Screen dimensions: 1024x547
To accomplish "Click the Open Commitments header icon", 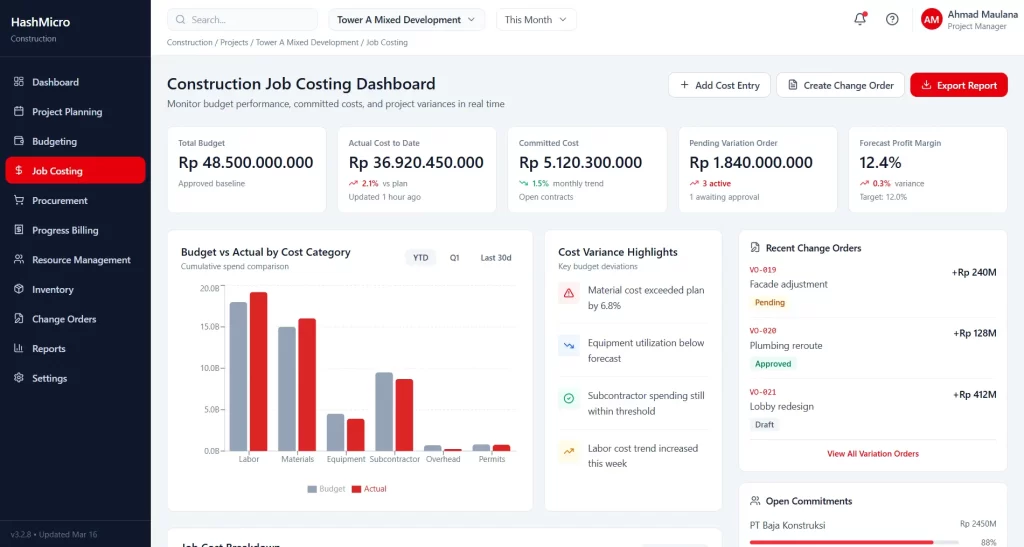I will [x=755, y=501].
